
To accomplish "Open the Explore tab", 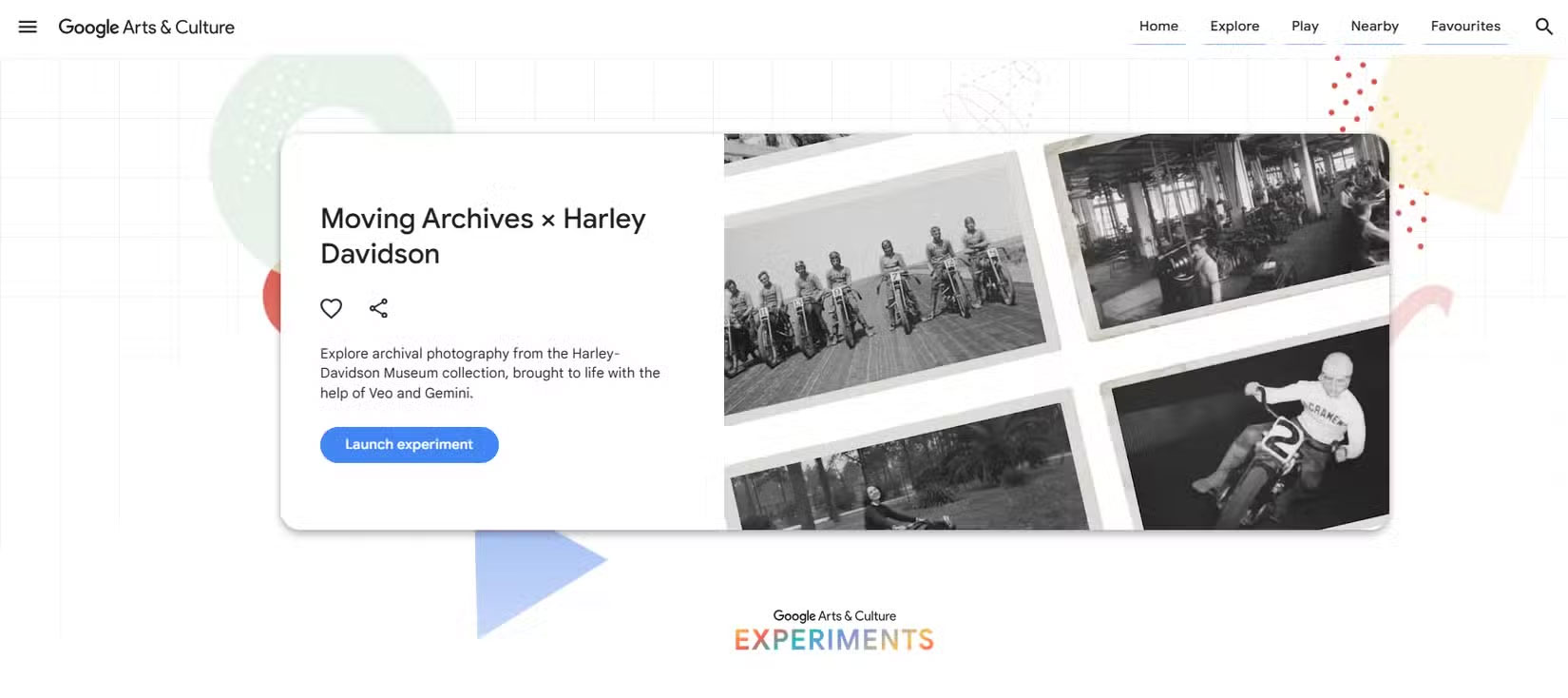I will (x=1234, y=27).
